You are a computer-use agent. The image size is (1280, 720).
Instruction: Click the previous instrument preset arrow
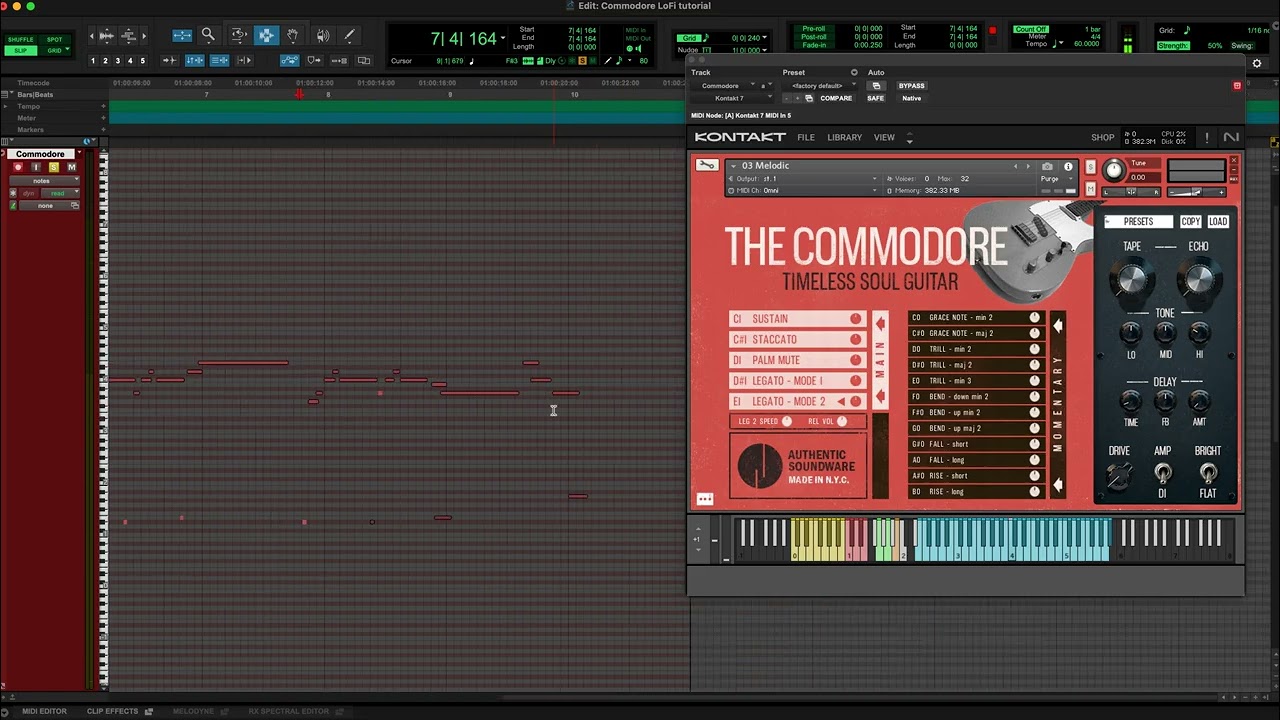tap(1016, 166)
